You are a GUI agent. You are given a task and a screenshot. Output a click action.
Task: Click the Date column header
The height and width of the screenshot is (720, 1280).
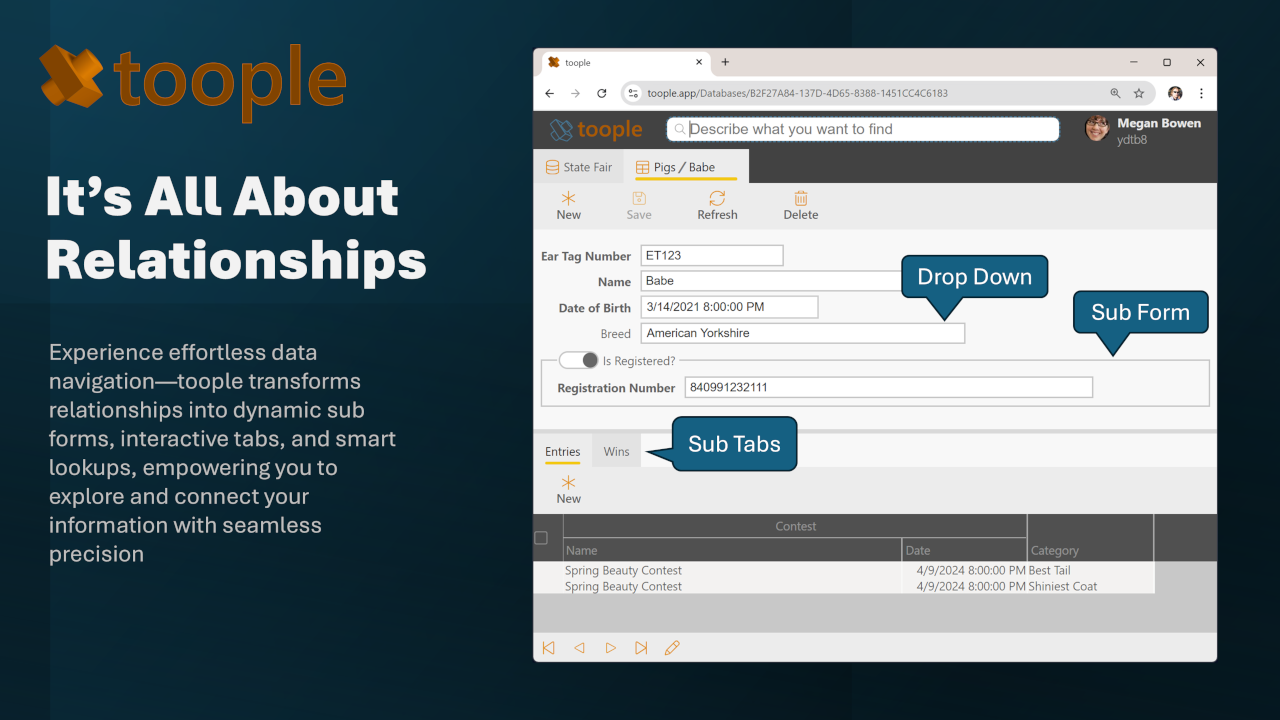coord(964,550)
